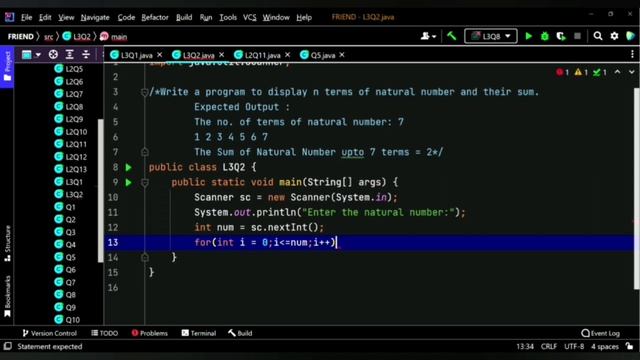
Task: Open the Refactor menu
Action: pos(155,17)
